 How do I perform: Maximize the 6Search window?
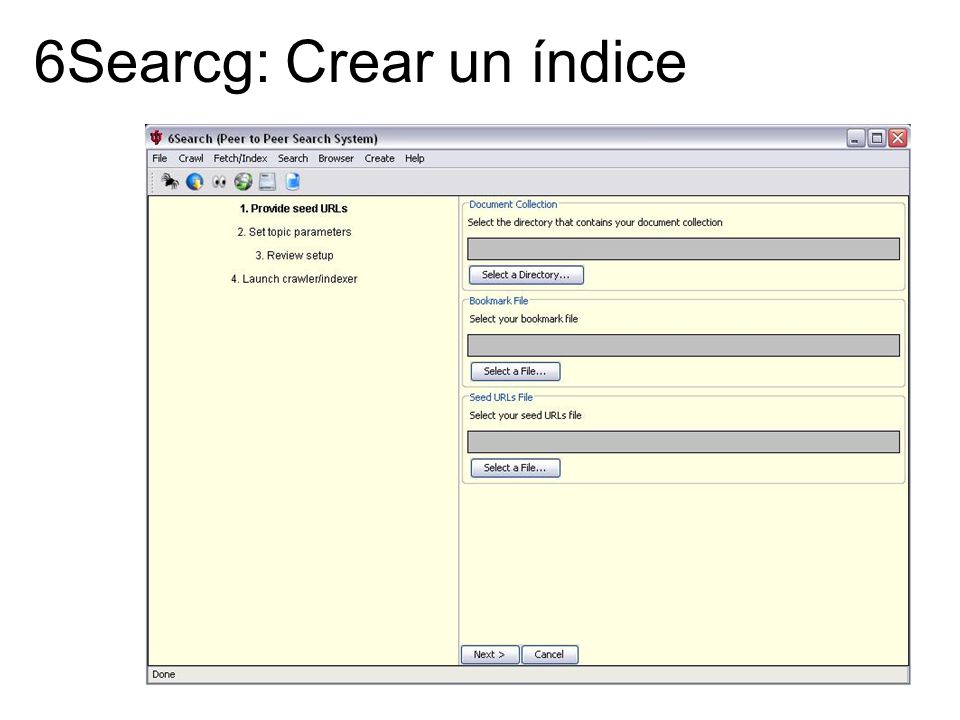pos(877,138)
